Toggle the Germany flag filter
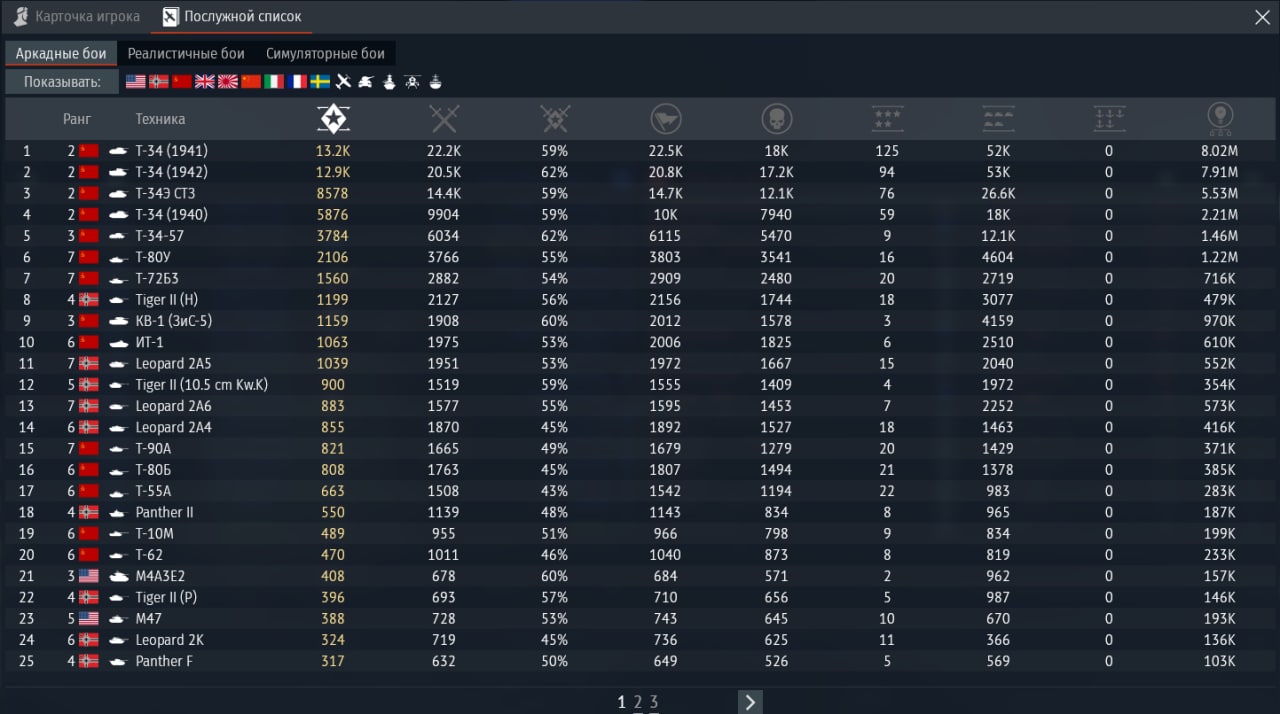1280x714 pixels. click(159, 82)
